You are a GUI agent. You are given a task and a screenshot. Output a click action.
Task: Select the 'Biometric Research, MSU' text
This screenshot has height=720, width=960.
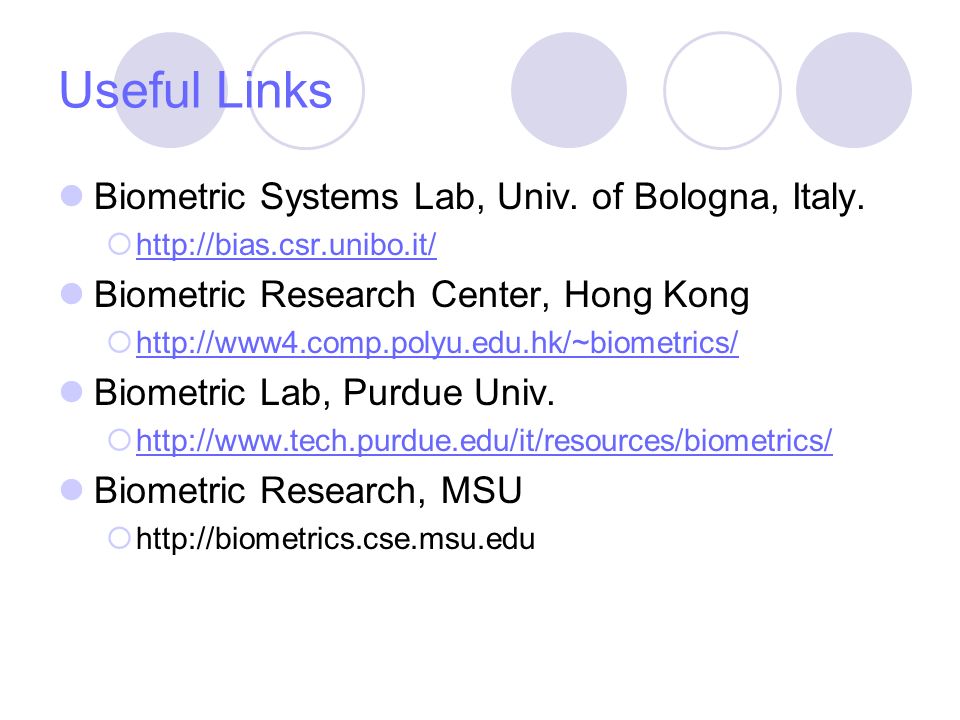coord(307,490)
